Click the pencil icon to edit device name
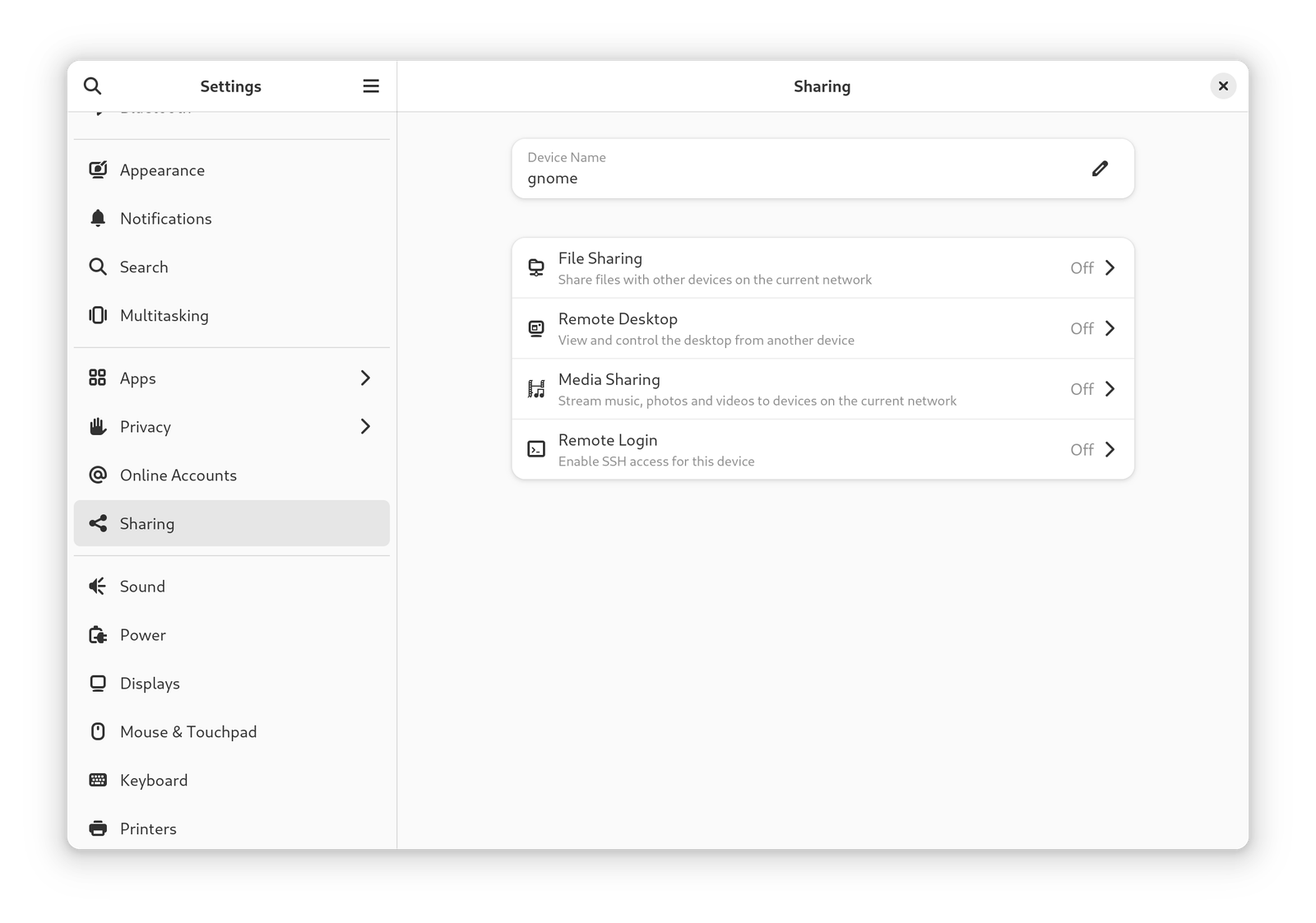The width and height of the screenshot is (1316, 923). (x=1100, y=169)
